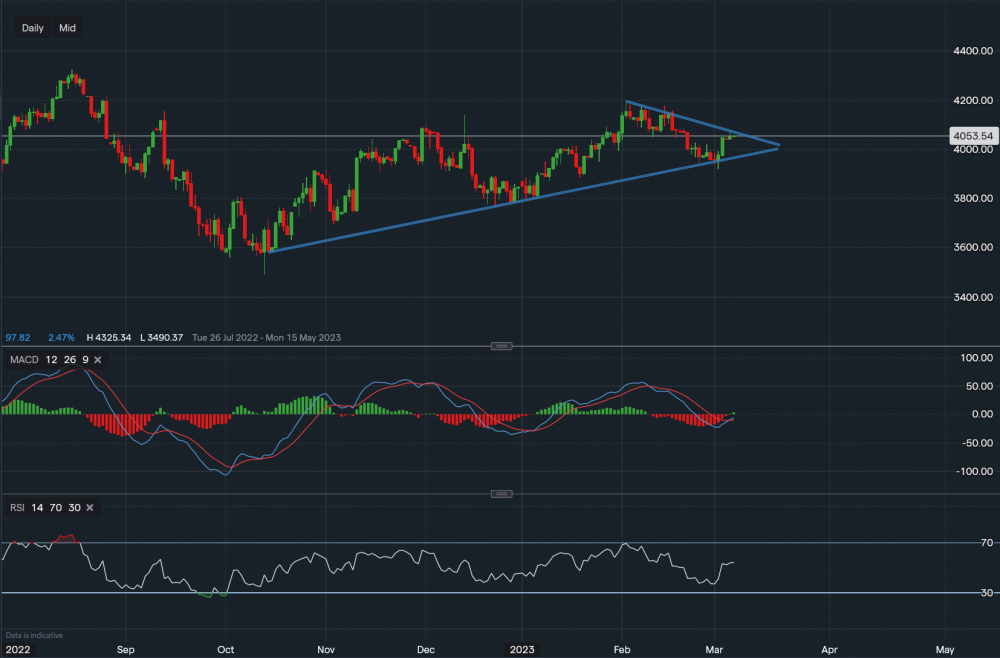This screenshot has width=1000, height=658.
Task: Click the RSI period value 14
Action: tap(37, 508)
